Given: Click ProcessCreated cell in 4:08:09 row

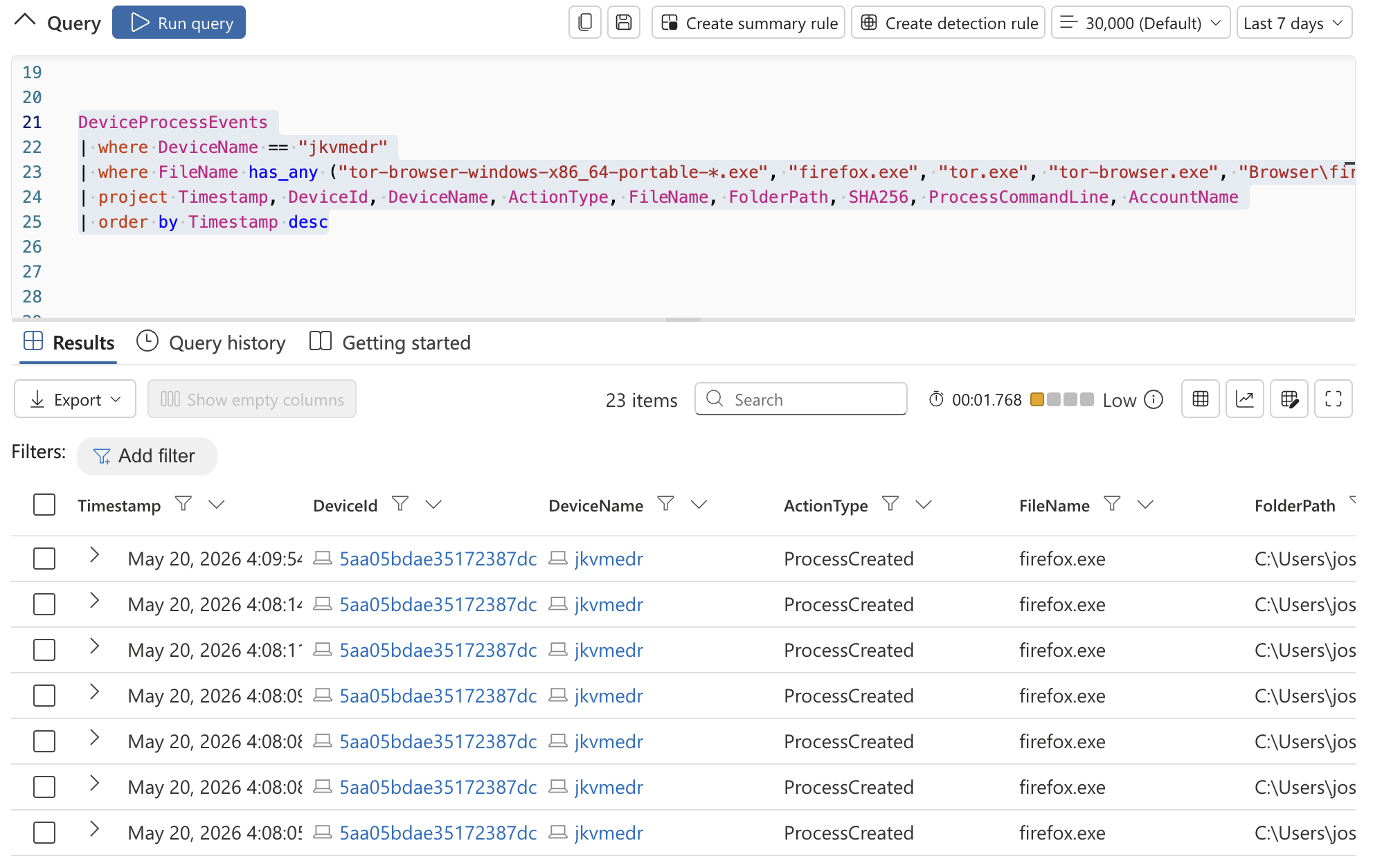Looking at the screenshot, I should click(849, 696).
